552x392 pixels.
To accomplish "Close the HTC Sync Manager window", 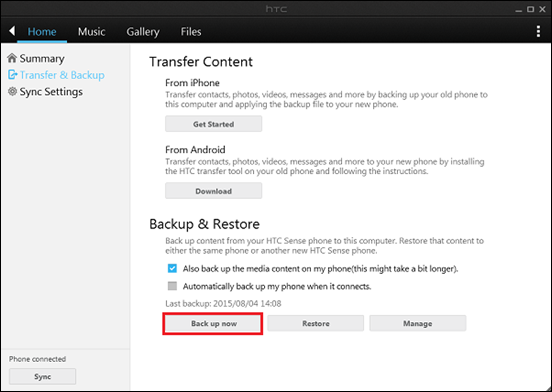I will tap(542, 10).
